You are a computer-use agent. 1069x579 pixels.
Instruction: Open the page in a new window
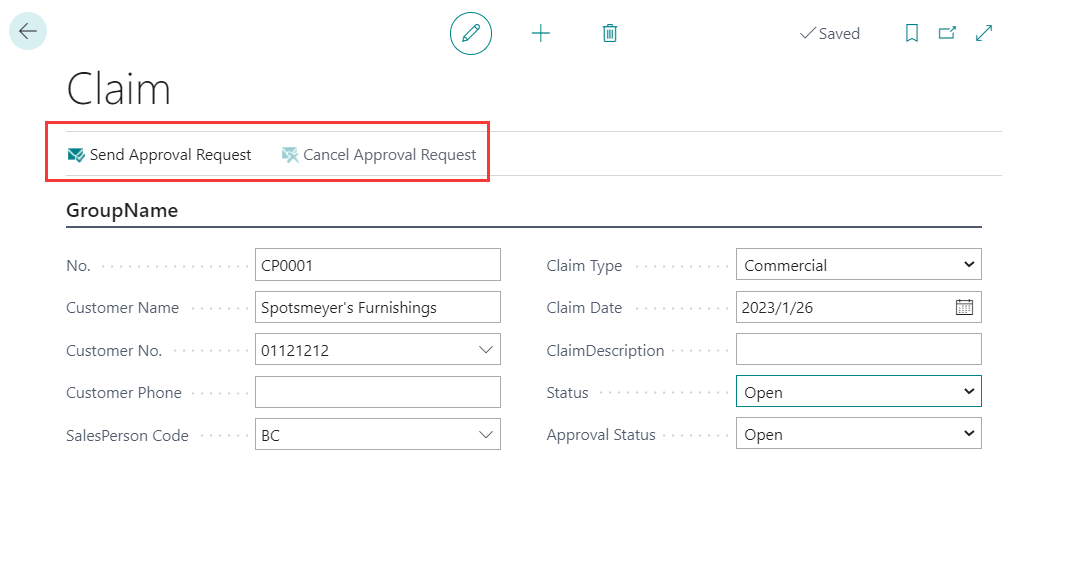947,33
